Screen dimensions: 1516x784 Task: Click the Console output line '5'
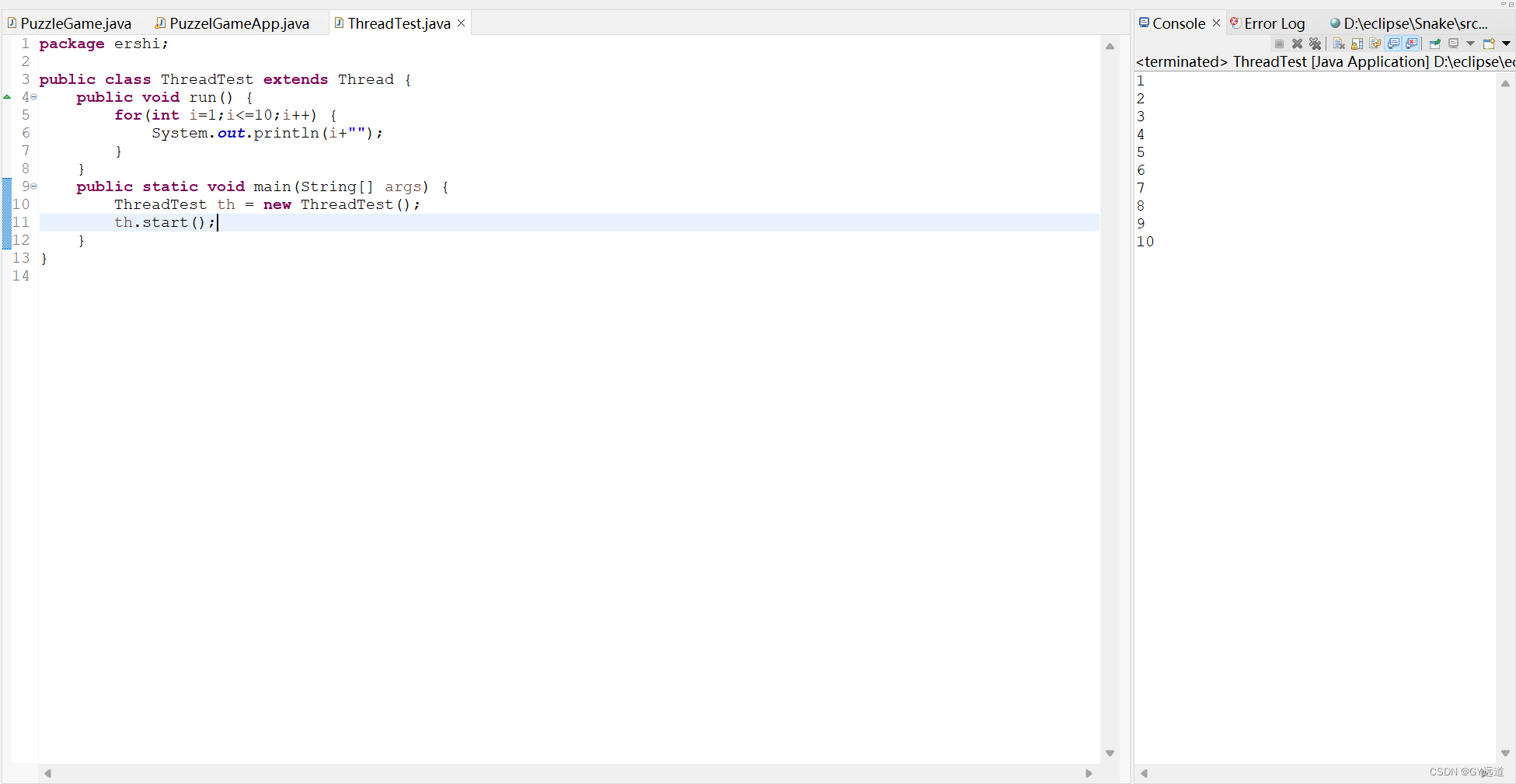[1141, 152]
